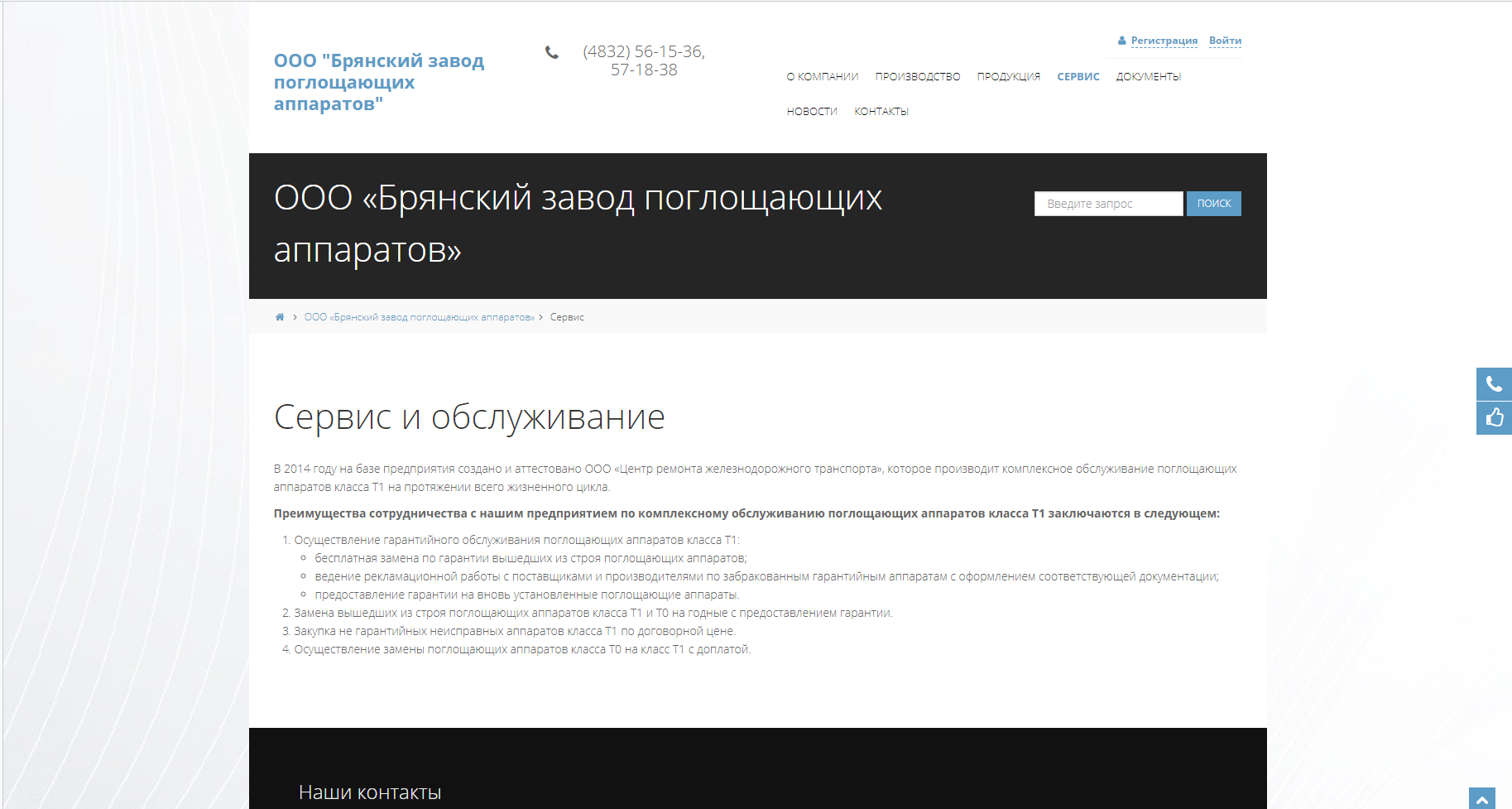Click the bold Преимущества сотрудничества paragraph

click(x=746, y=513)
